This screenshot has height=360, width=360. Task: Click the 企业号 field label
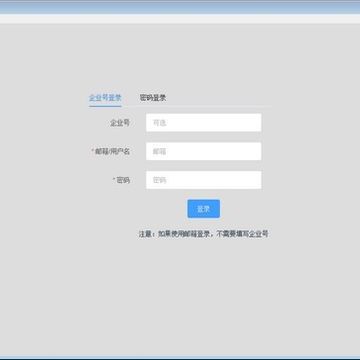120,123
